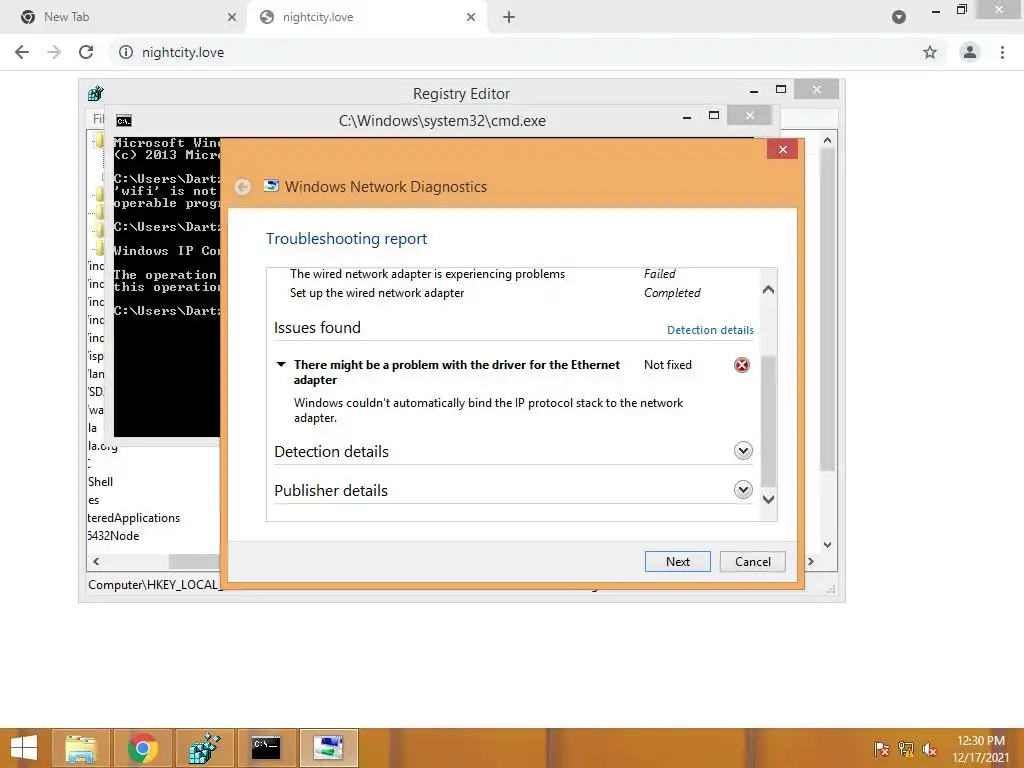
Task: Open the Action Center flag icon
Action: 881,749
